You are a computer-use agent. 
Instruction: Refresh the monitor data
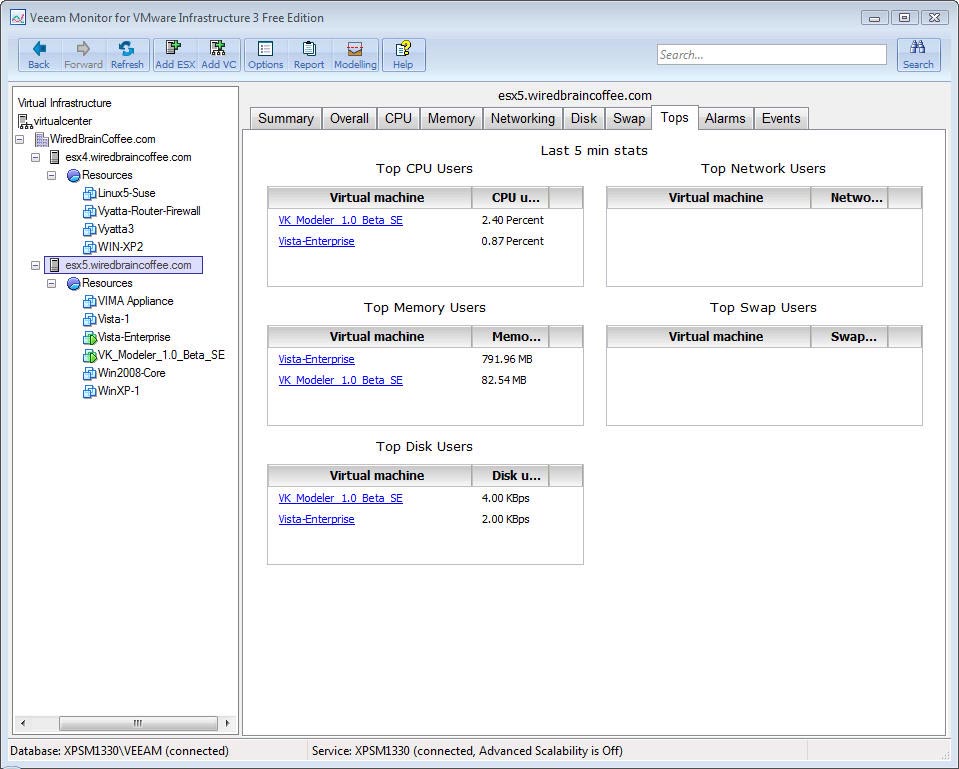(127, 55)
